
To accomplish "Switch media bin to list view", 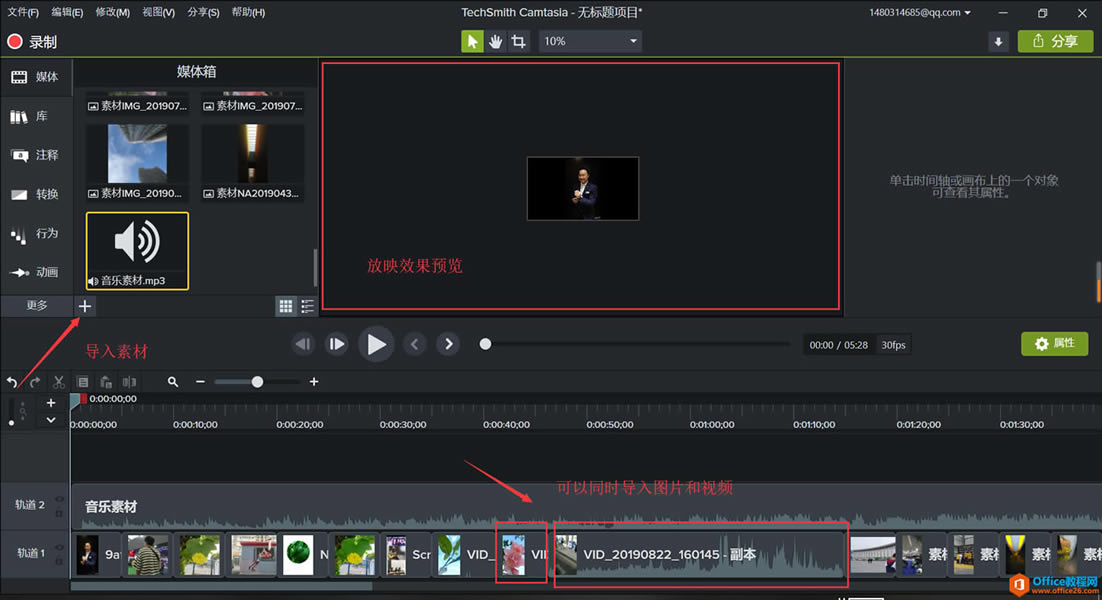I will 307,306.
